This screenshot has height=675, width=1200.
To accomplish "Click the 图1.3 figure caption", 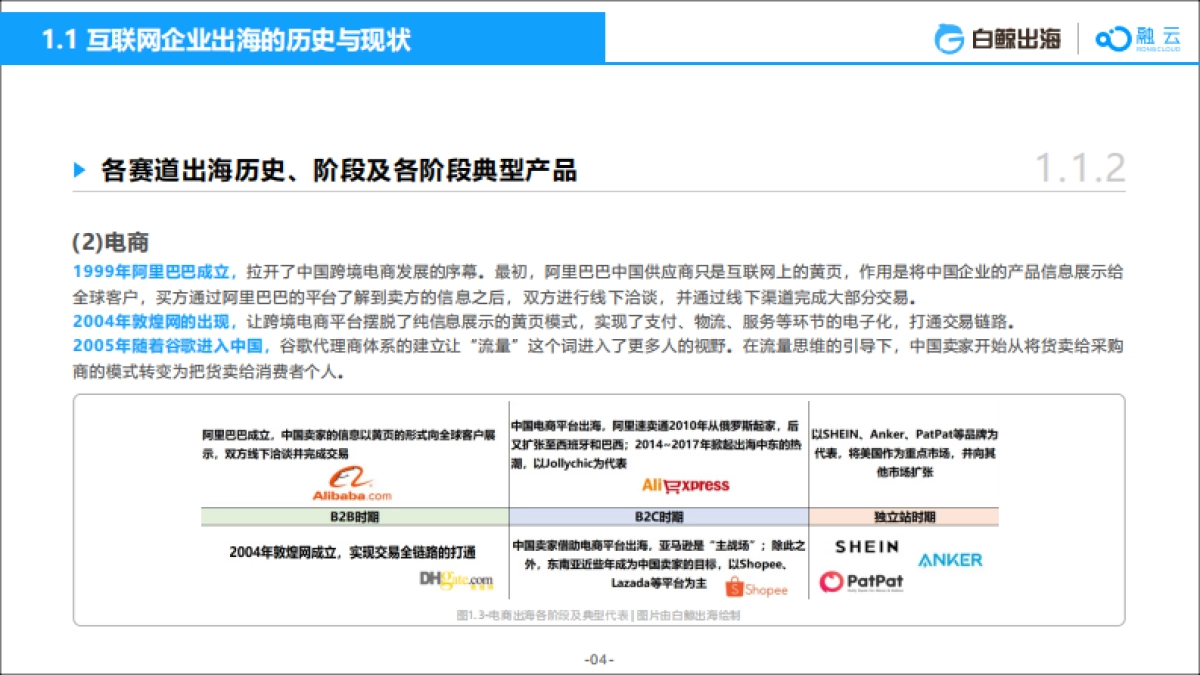I will coord(600,617).
